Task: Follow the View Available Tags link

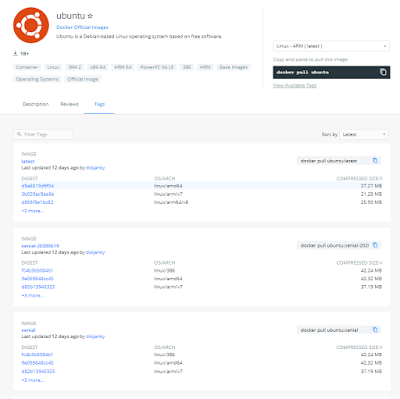Action: pos(295,85)
